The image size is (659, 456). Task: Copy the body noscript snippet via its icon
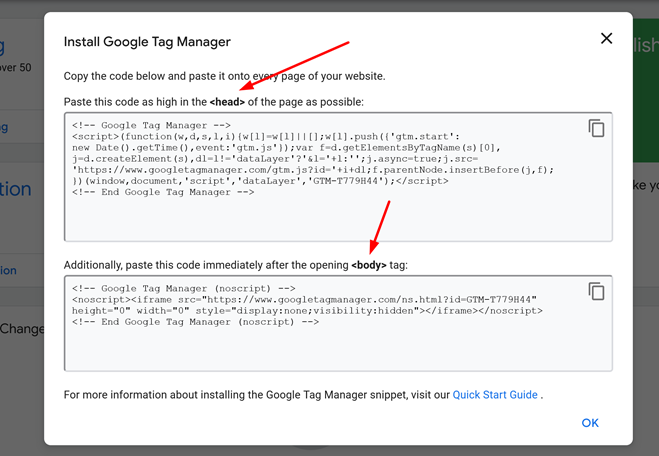[596, 291]
